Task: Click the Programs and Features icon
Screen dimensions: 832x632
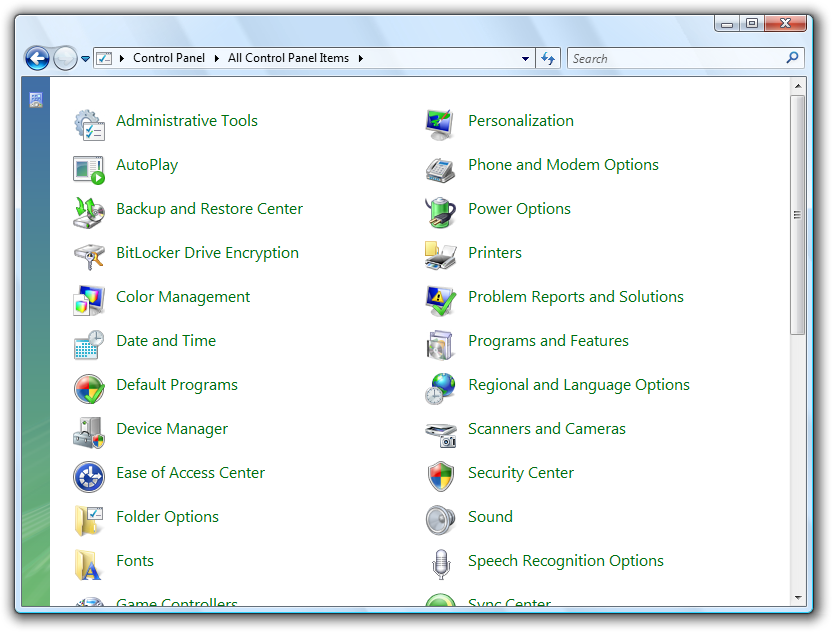Action: pyautogui.click(x=439, y=345)
